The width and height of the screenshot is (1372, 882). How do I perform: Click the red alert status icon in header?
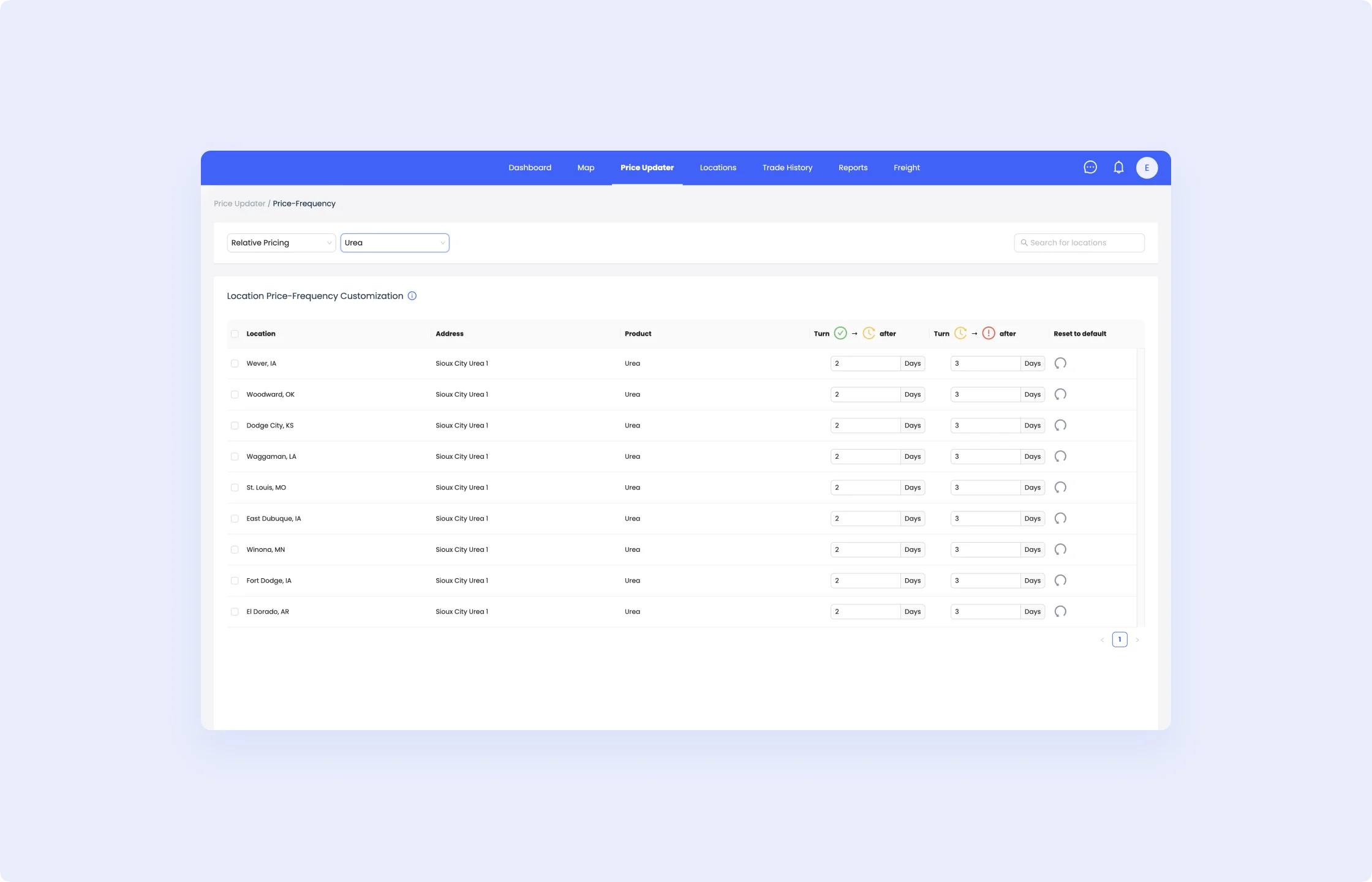click(x=989, y=333)
